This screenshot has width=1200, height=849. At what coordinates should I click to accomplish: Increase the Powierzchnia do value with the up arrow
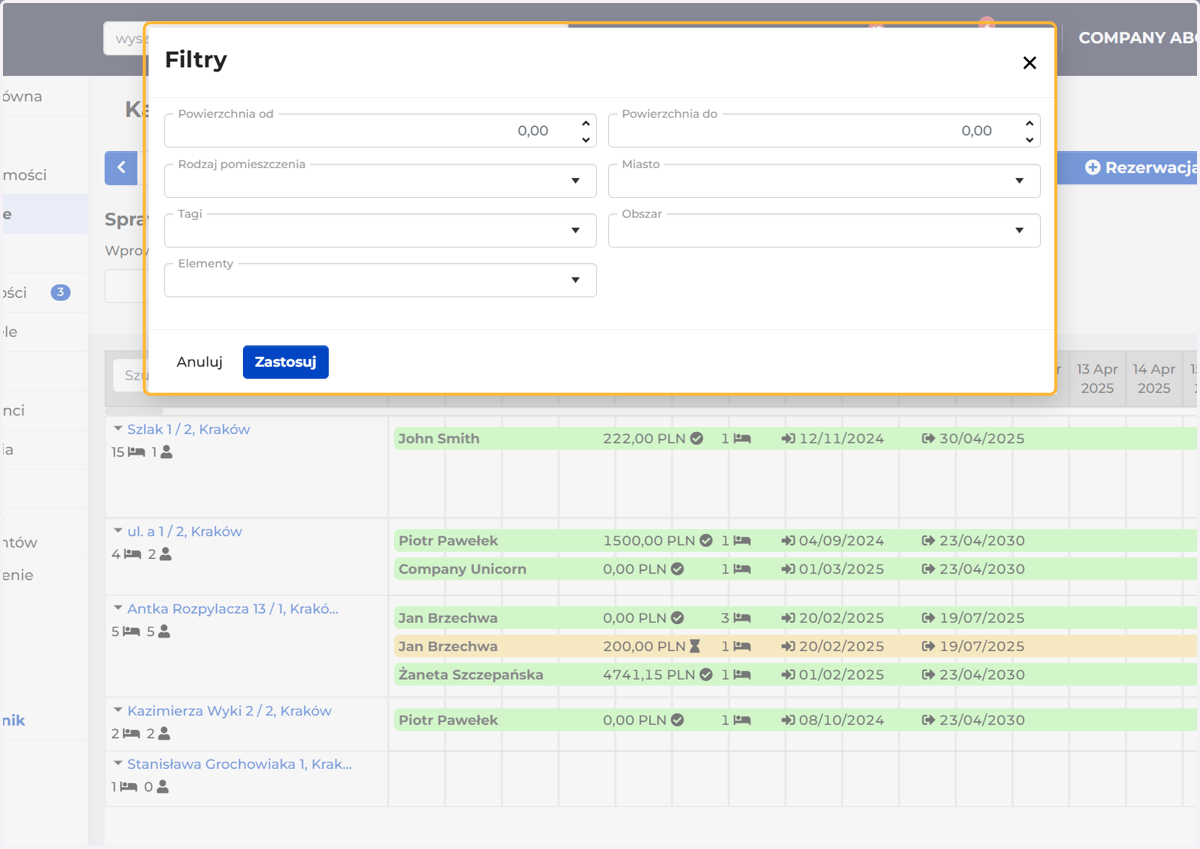coord(1029,123)
